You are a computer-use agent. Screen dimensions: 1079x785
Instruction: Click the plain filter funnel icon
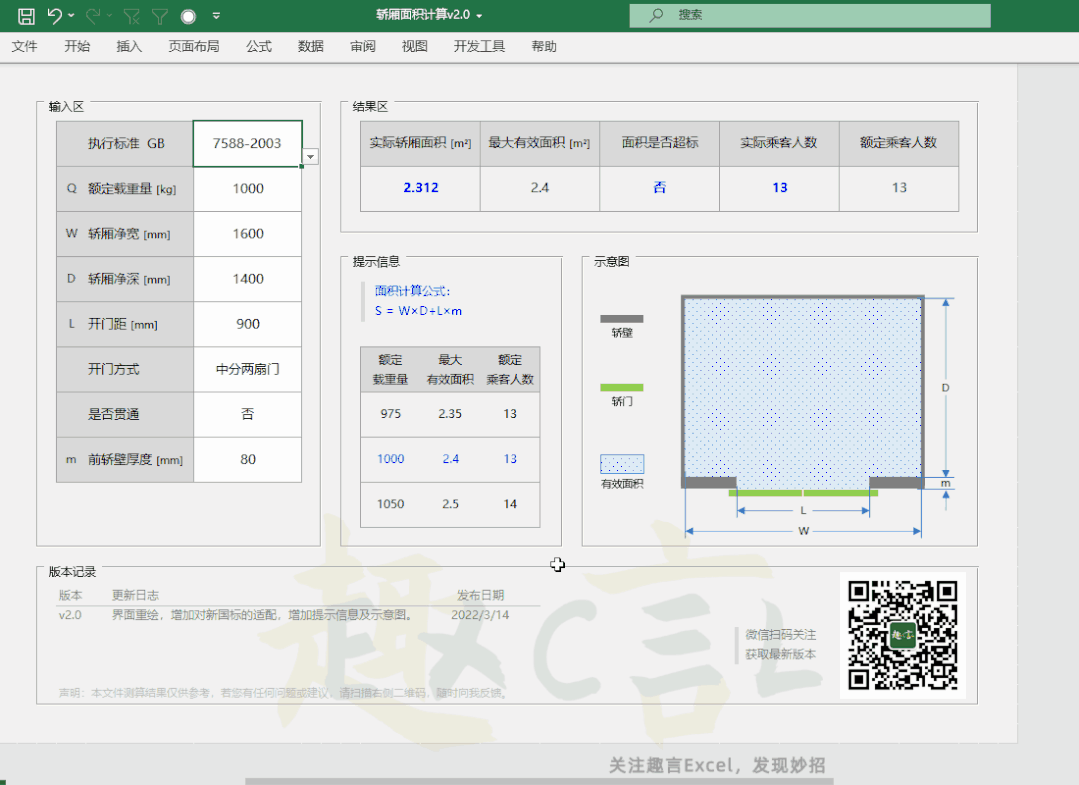160,16
